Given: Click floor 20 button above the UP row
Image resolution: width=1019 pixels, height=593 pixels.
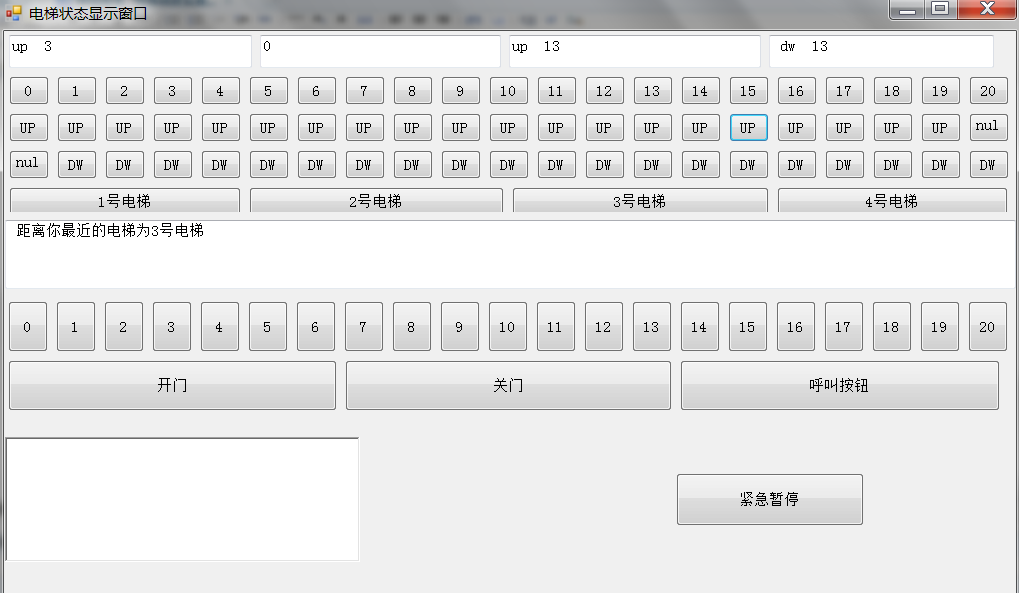Looking at the screenshot, I should tap(988, 91).
